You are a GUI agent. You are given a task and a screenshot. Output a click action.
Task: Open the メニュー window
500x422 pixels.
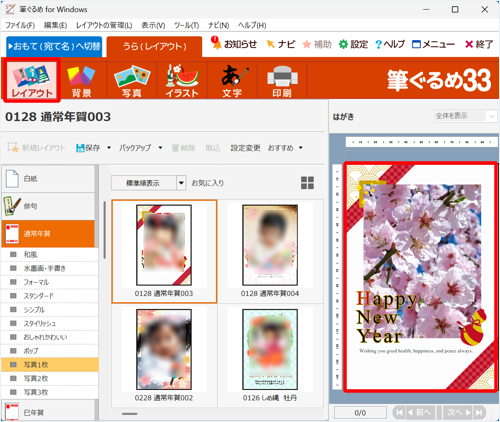[x=433, y=44]
